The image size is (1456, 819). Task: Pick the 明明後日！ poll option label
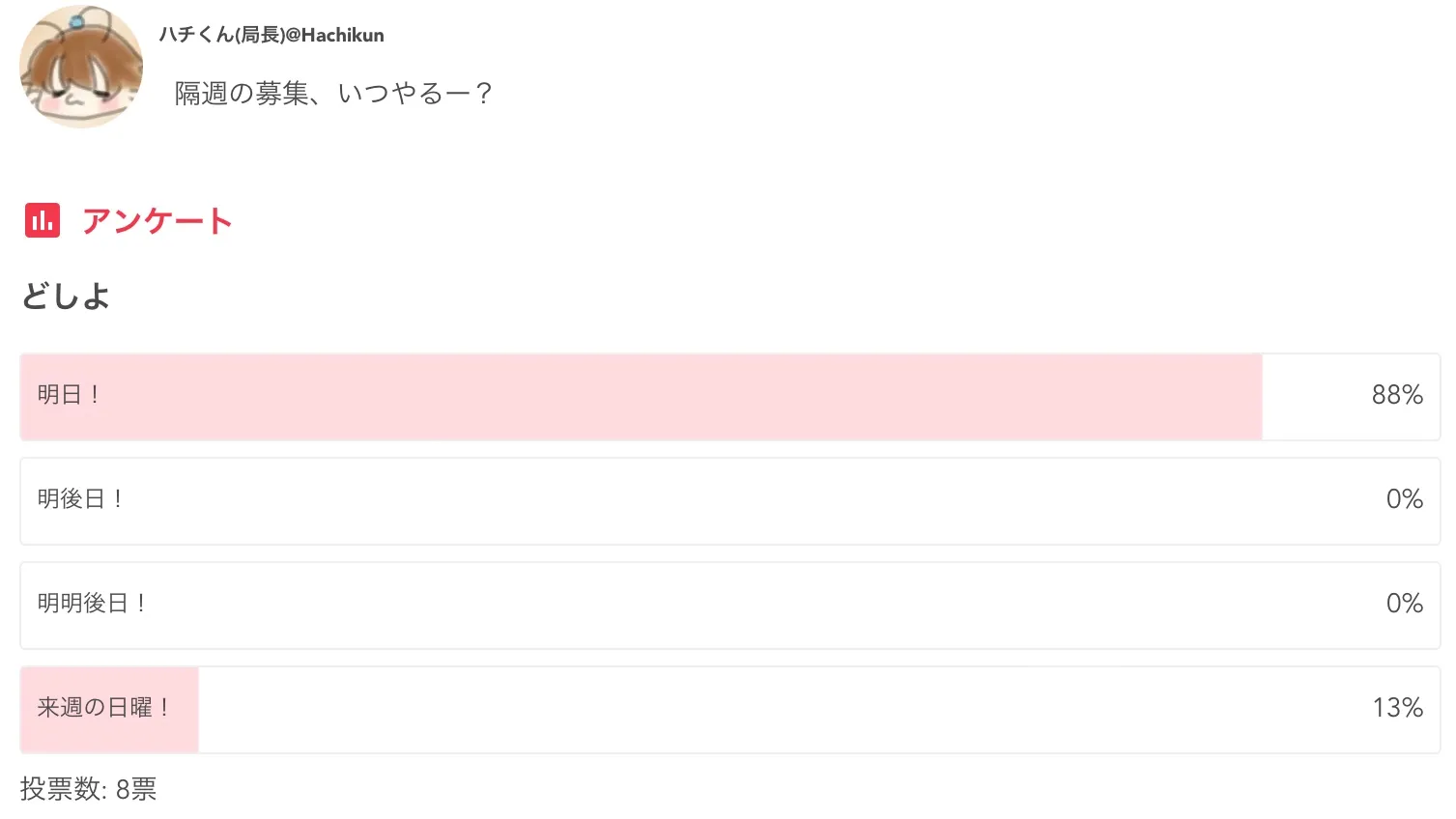click(x=92, y=604)
